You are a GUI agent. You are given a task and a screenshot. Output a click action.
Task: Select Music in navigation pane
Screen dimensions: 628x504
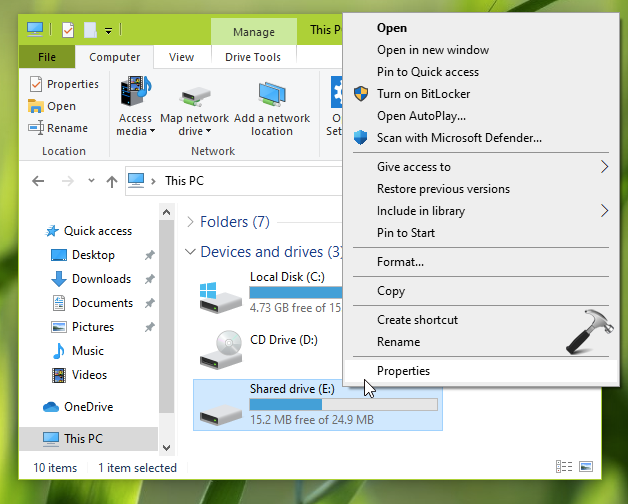77,351
